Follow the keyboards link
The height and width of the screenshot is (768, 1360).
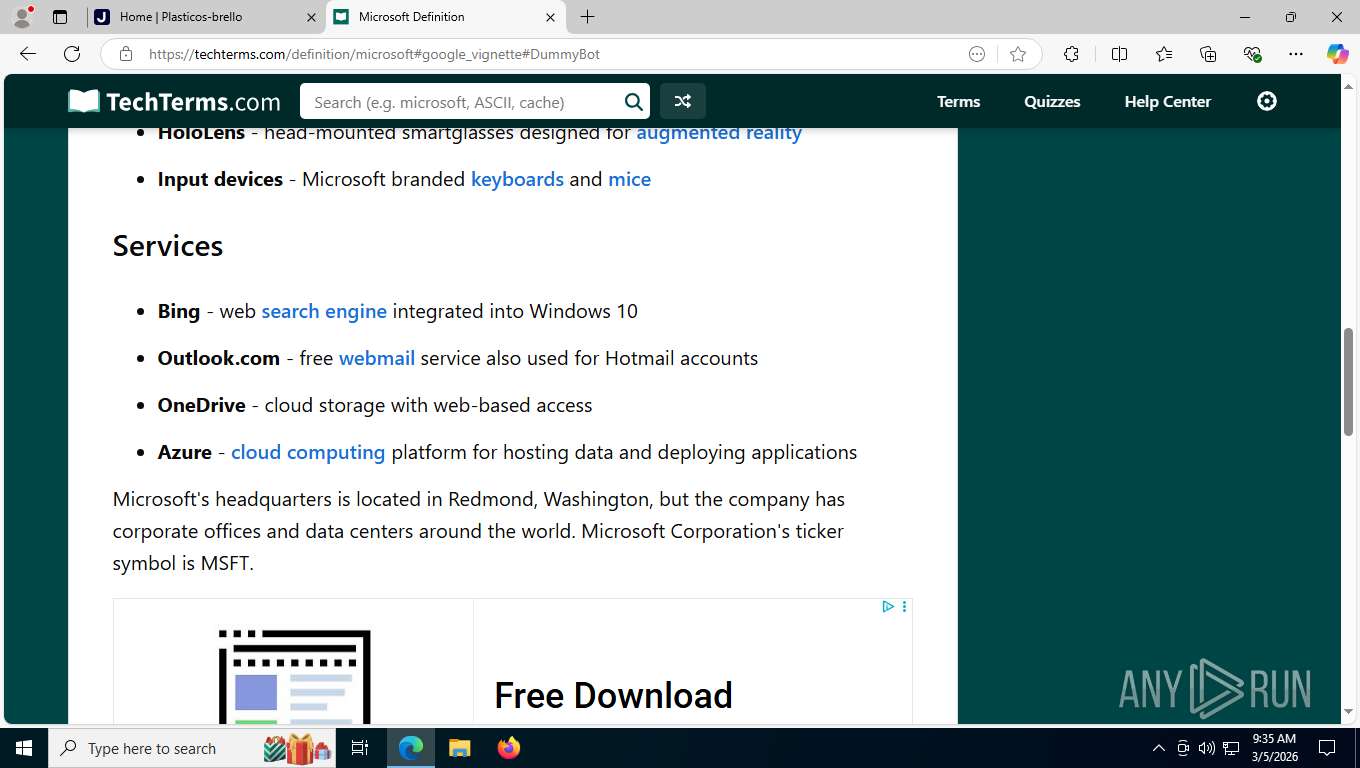pos(517,179)
